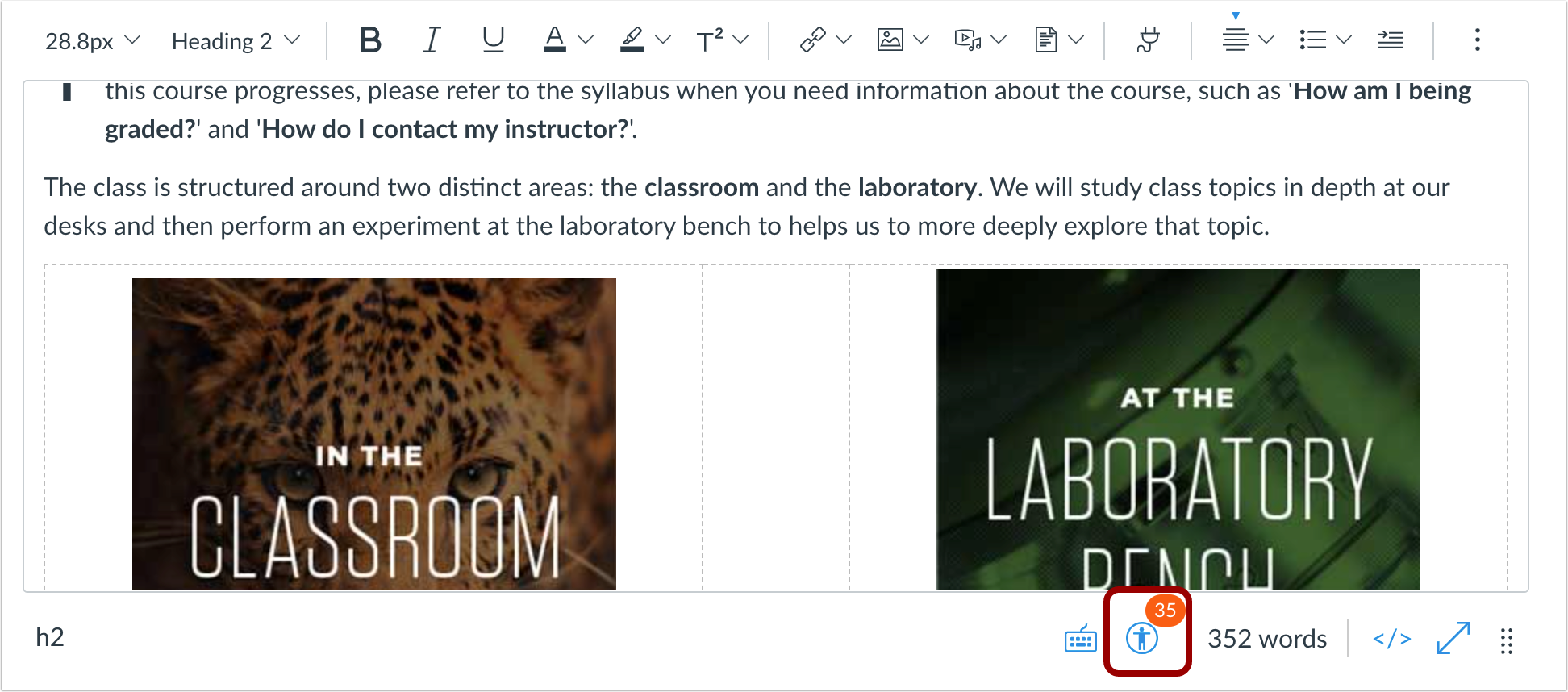The image size is (1568, 692).
Task: Open the Heading 2 block format dropdown
Action: pos(236,41)
